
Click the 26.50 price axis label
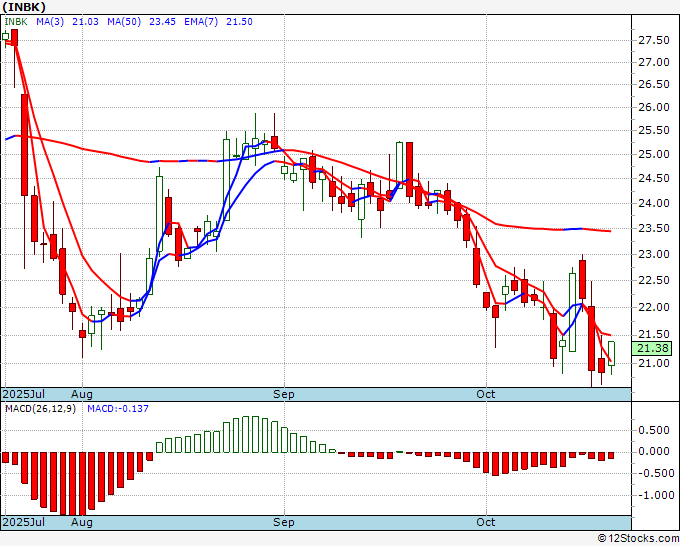pyautogui.click(x=654, y=85)
